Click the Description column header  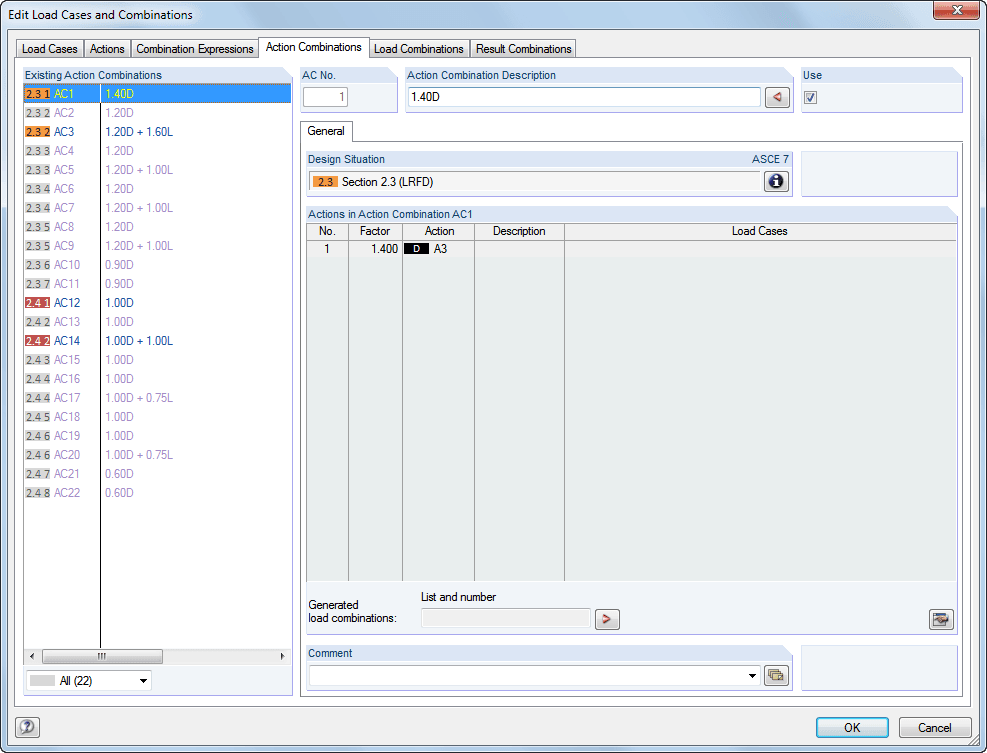519,231
